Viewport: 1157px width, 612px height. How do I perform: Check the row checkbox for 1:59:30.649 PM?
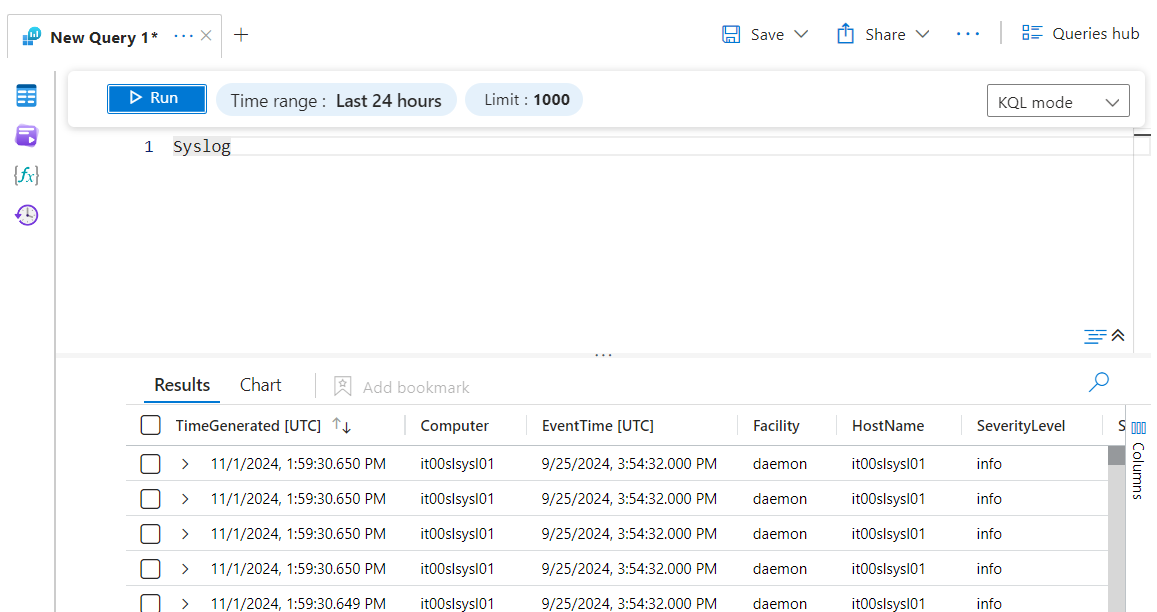tap(151, 602)
